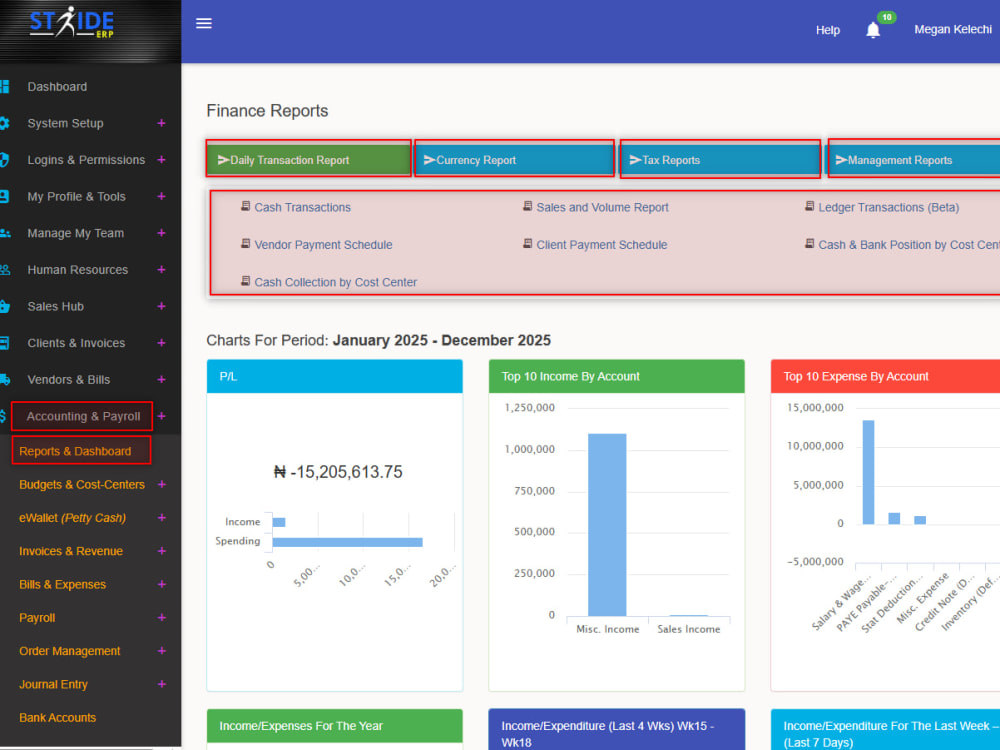The image size is (1000, 750).
Task: Click the Help link in header
Action: pos(828,30)
